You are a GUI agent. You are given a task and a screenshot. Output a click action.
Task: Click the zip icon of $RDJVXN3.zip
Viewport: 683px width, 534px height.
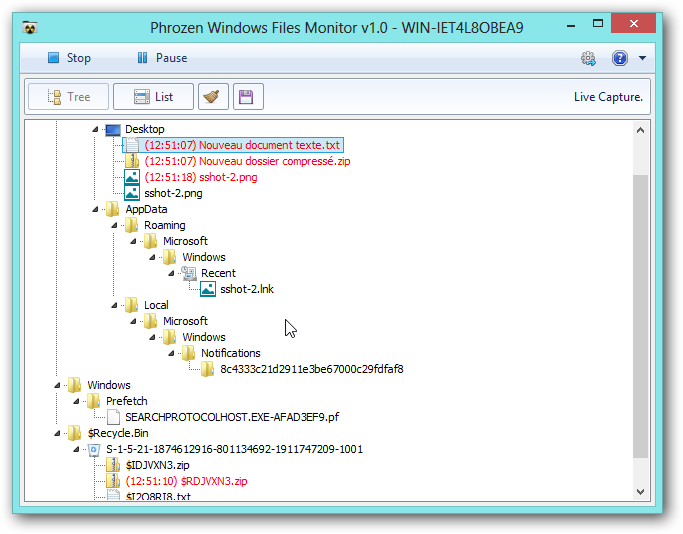click(x=113, y=481)
